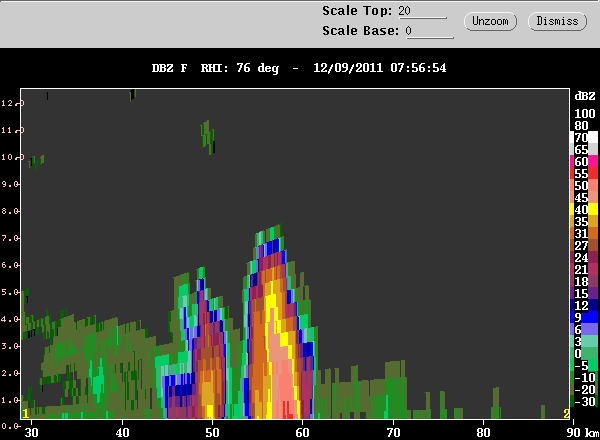This screenshot has width=600, height=440.
Task: Click the 90 km range axis label
Action: [573, 432]
